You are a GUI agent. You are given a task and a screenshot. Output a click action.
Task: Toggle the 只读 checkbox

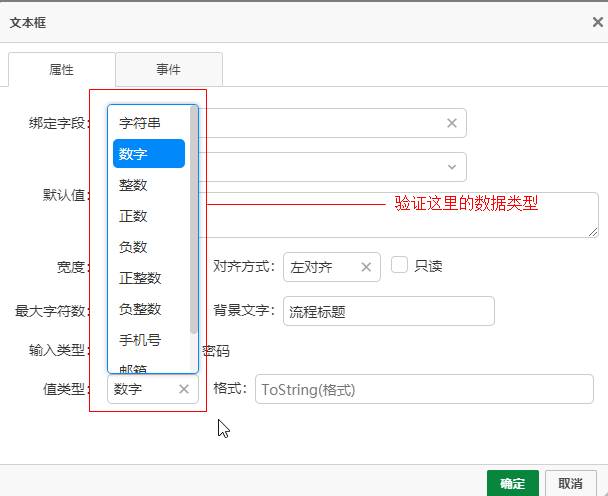coord(399,265)
